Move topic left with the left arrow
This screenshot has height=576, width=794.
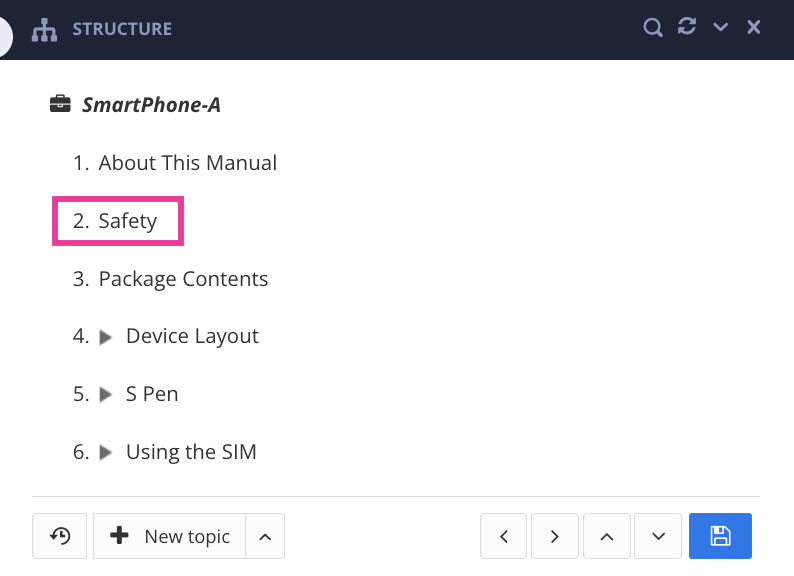tap(504, 536)
